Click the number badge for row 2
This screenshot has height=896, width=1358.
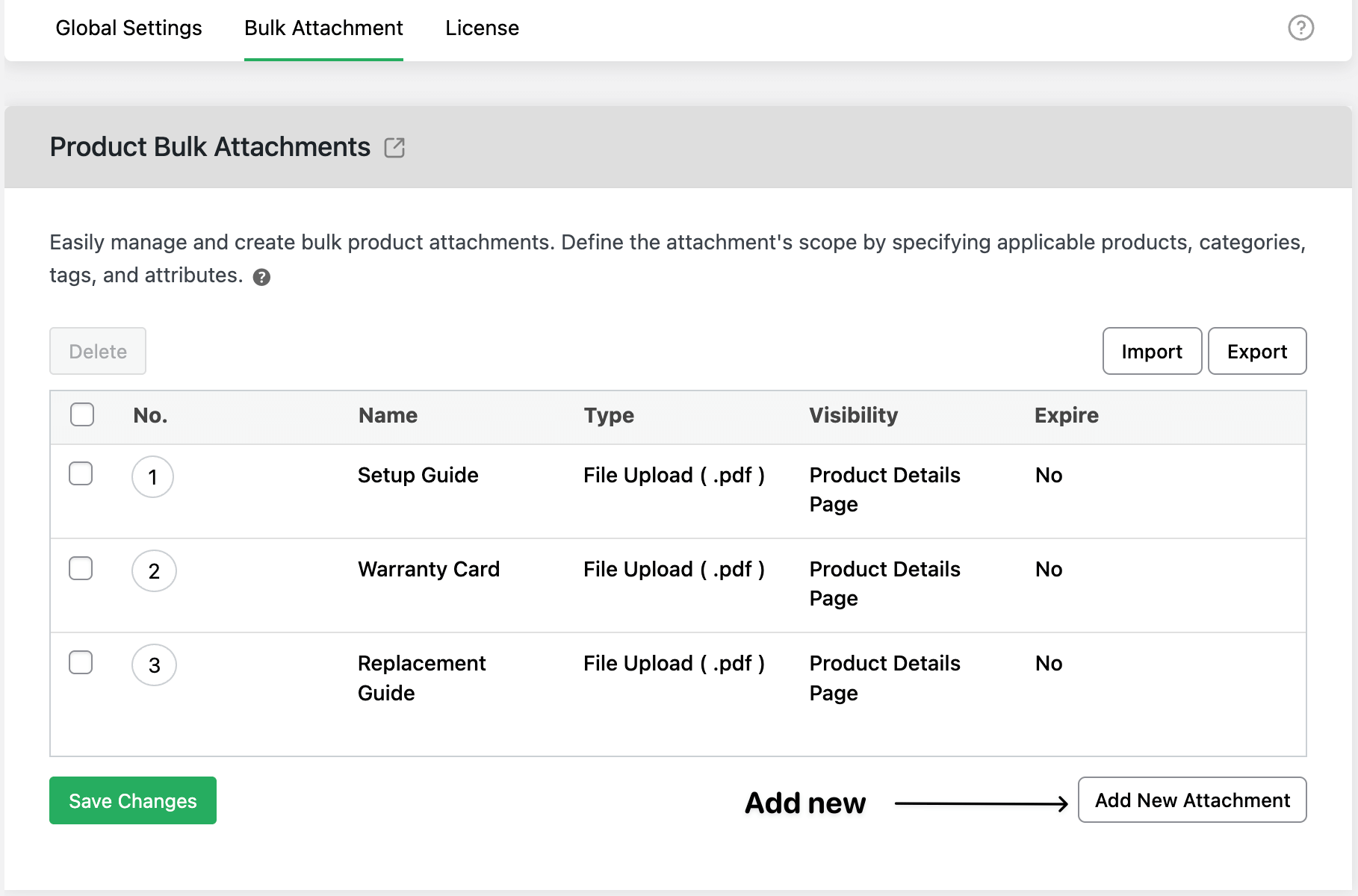click(154, 571)
